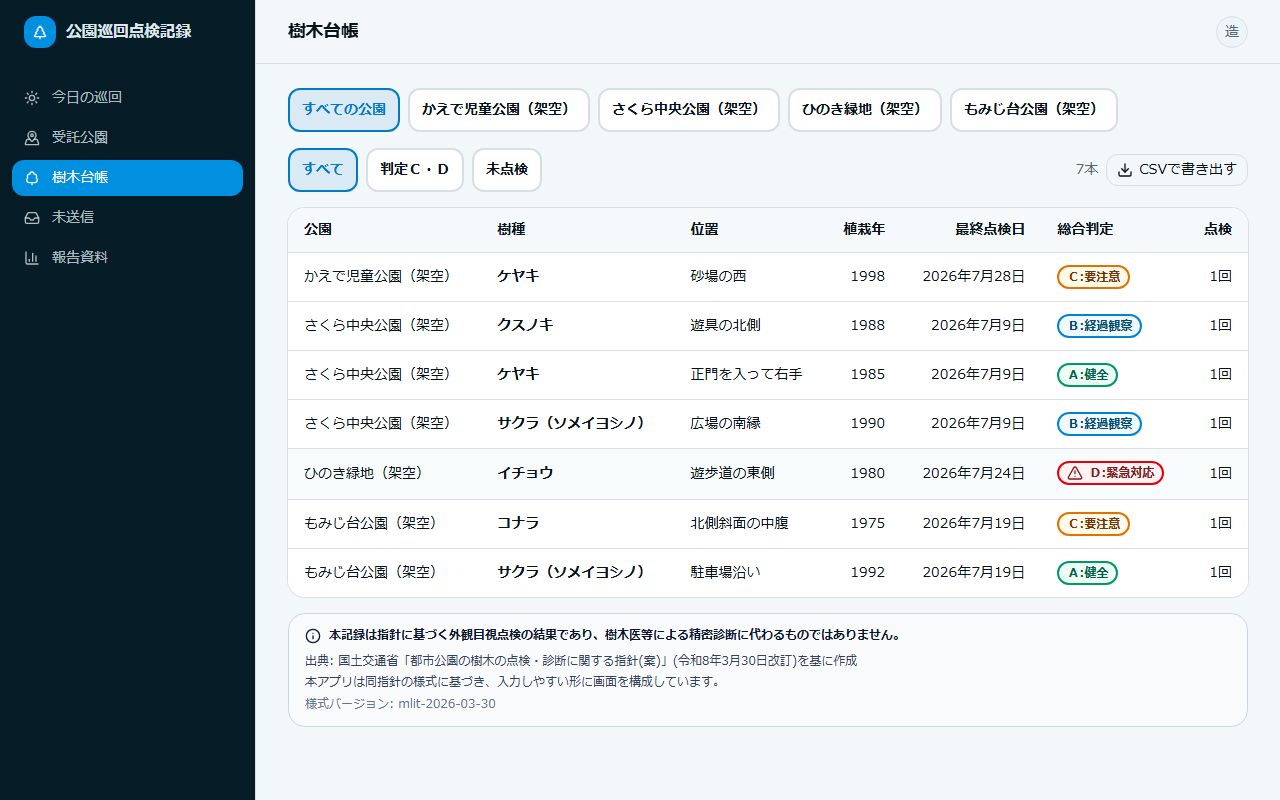This screenshot has height=800, width=1280.
Task: Go to 受託公園 in the sidebar
Action: pyautogui.click(x=127, y=138)
